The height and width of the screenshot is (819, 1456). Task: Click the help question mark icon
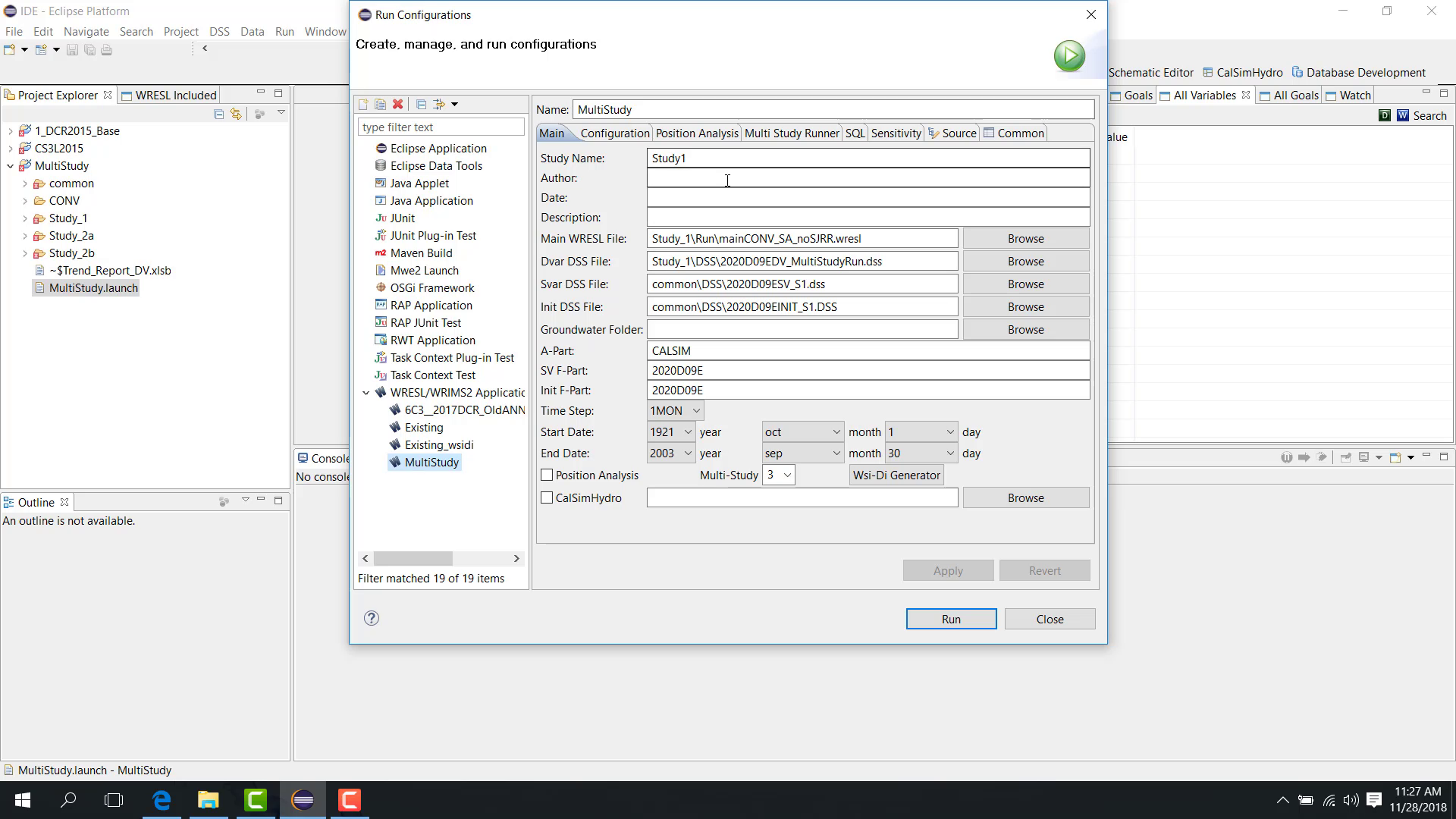coord(372,618)
